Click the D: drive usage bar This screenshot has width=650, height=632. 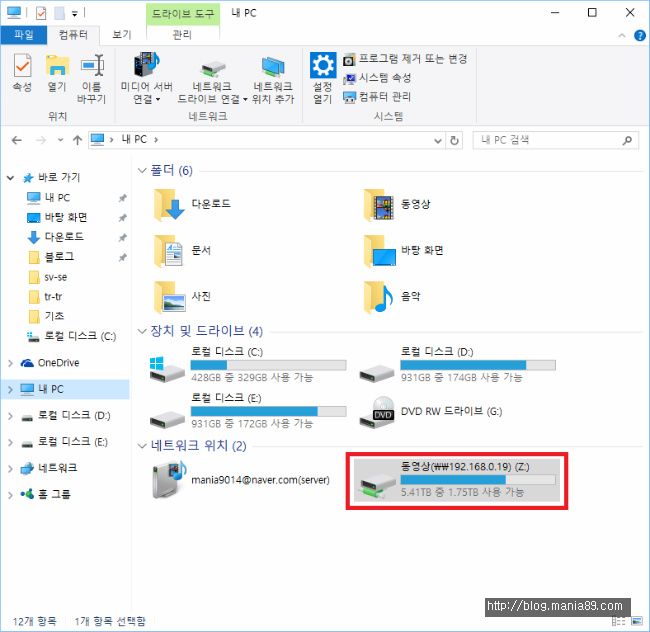tap(478, 365)
